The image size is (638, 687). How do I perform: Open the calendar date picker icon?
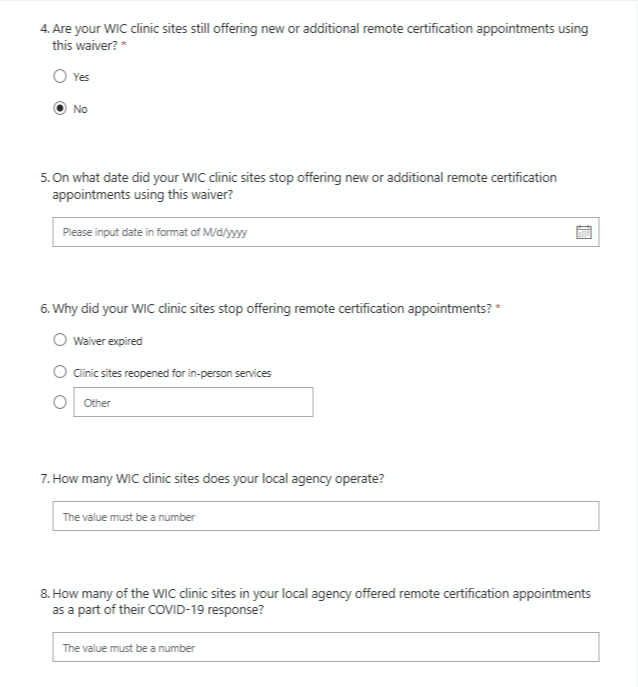pyautogui.click(x=584, y=232)
